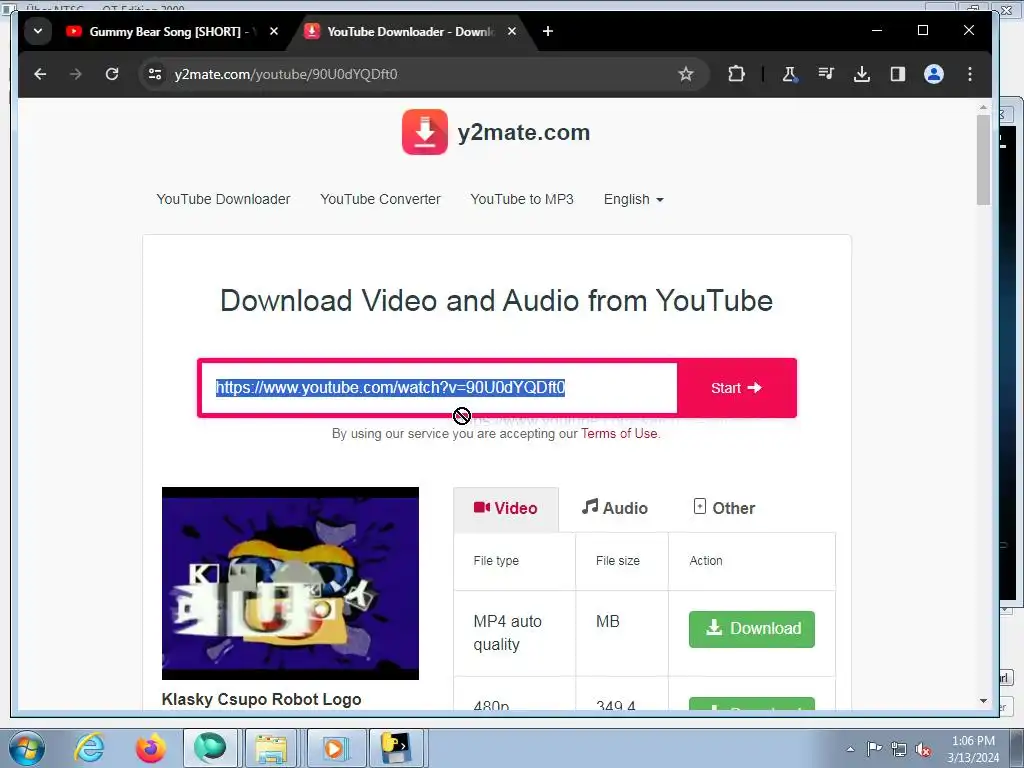Open Chrome three-dot menu
This screenshot has width=1024, height=768.
coord(970,74)
